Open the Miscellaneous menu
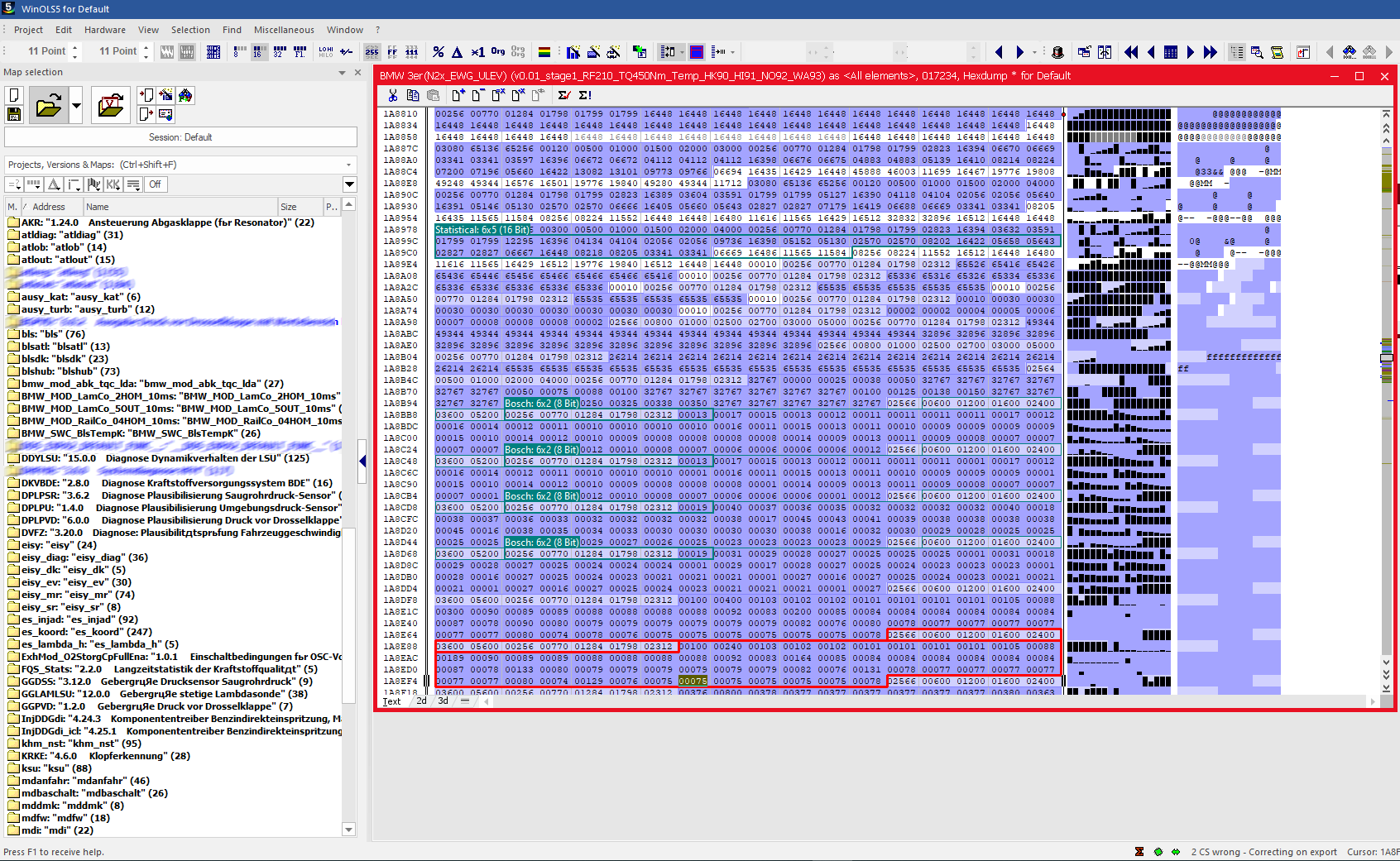 (284, 30)
